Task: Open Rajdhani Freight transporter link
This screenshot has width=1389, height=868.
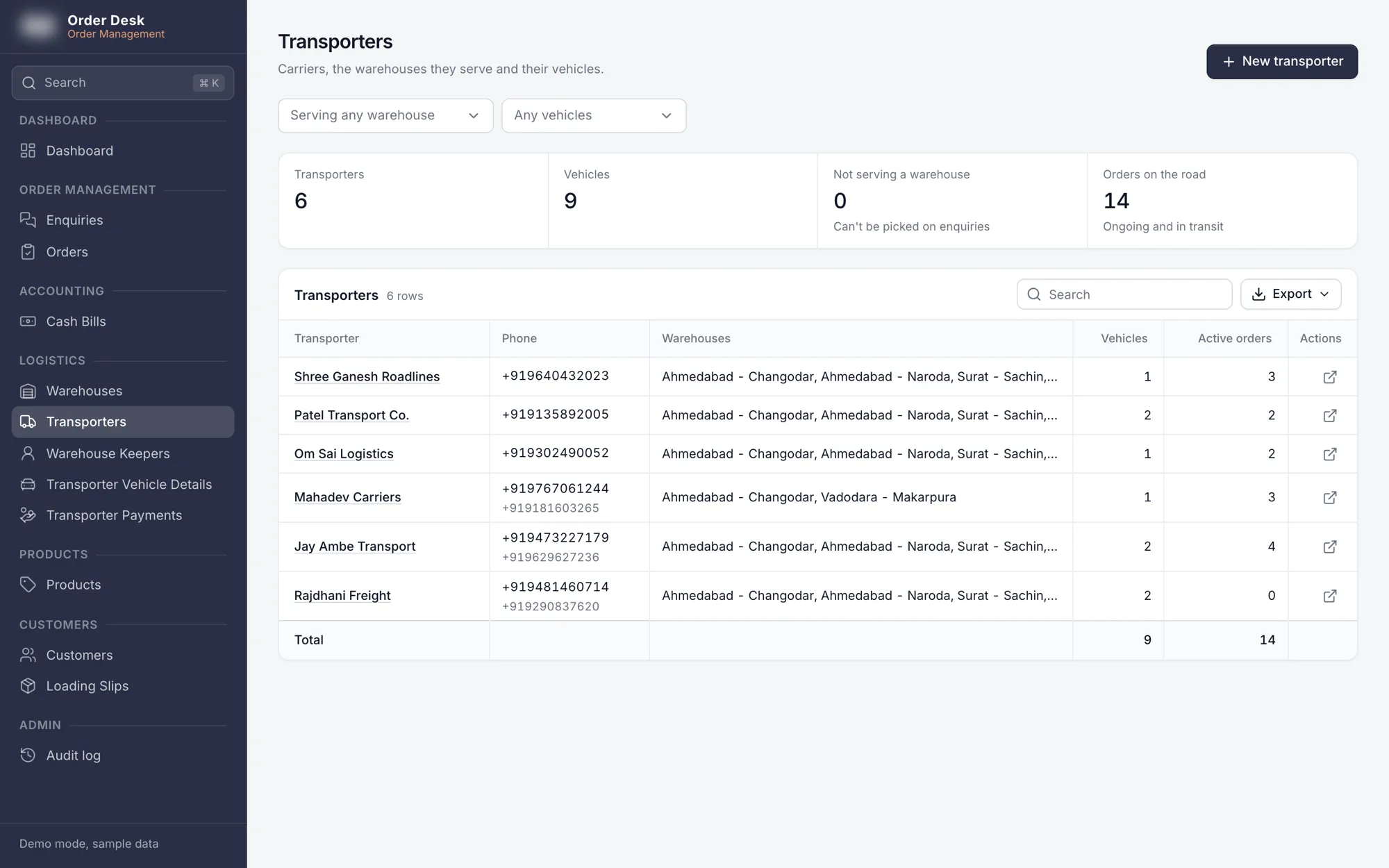Action: click(x=342, y=596)
